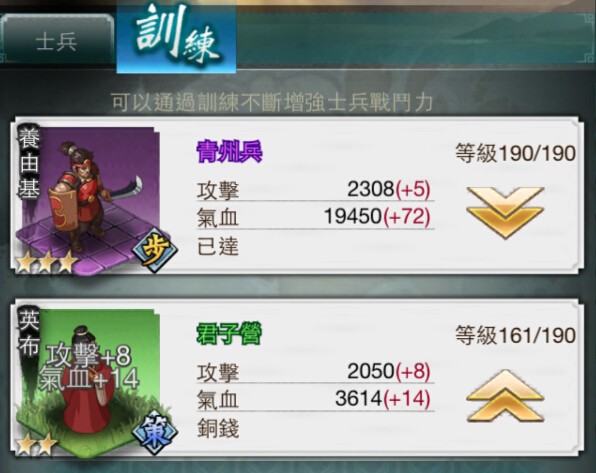Select the 青州兵 unit name
This screenshot has height=473, width=596.
(x=229, y=152)
